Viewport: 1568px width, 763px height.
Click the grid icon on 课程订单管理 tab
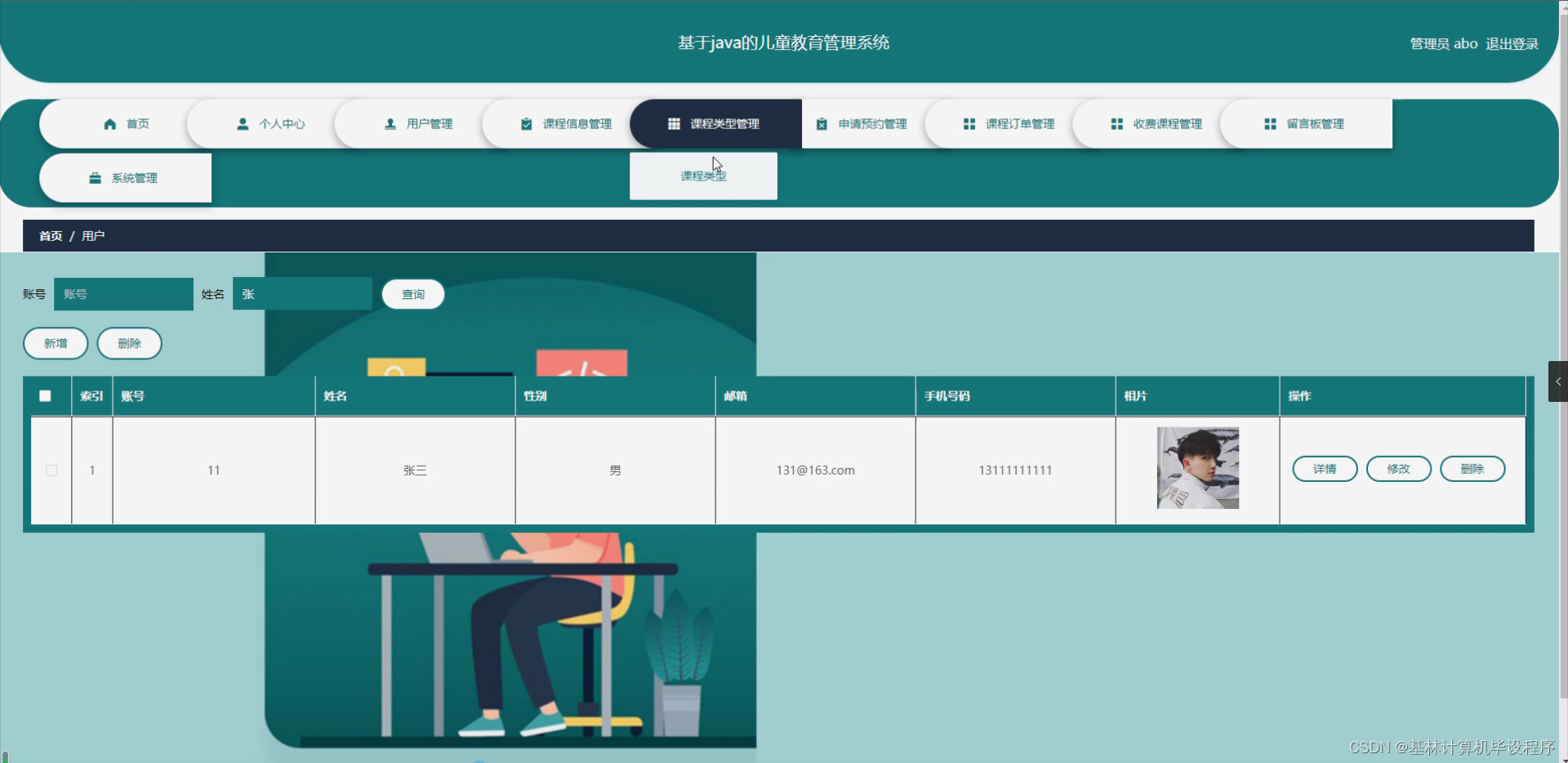pos(969,123)
